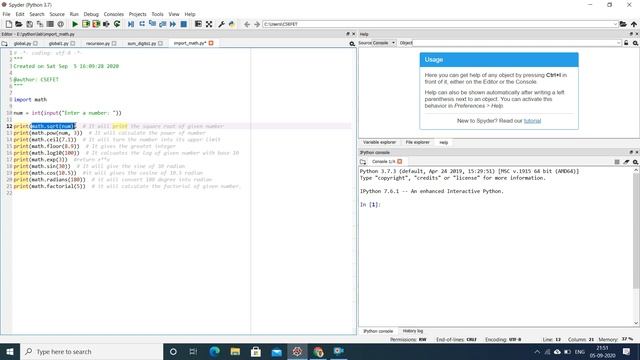The height and width of the screenshot is (360, 640).
Task: Switch to global.py editor tab
Action: 22,43
